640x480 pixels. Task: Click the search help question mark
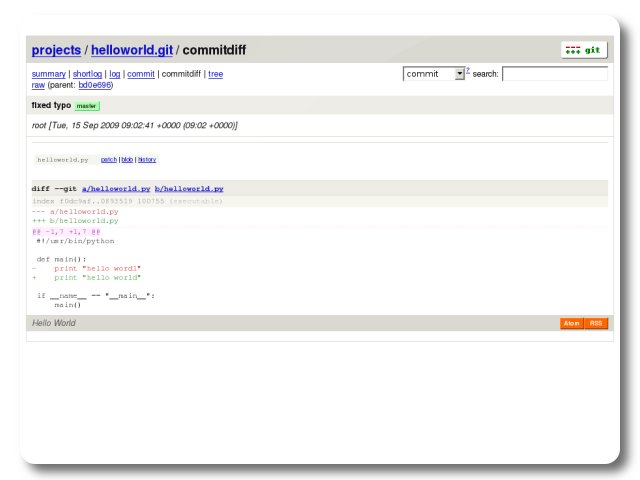468,71
